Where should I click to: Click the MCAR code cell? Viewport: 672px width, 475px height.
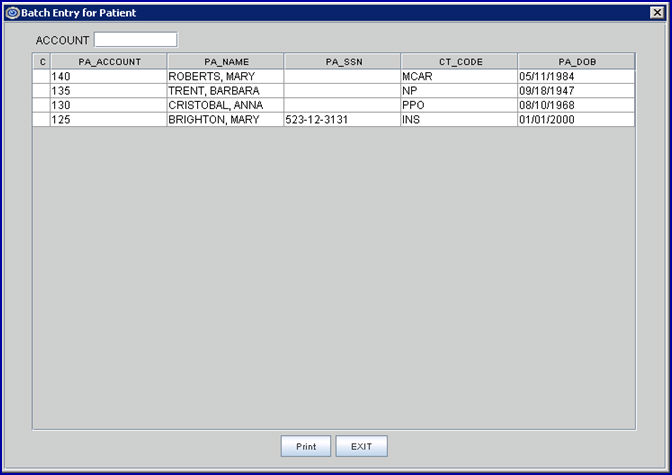(x=459, y=76)
